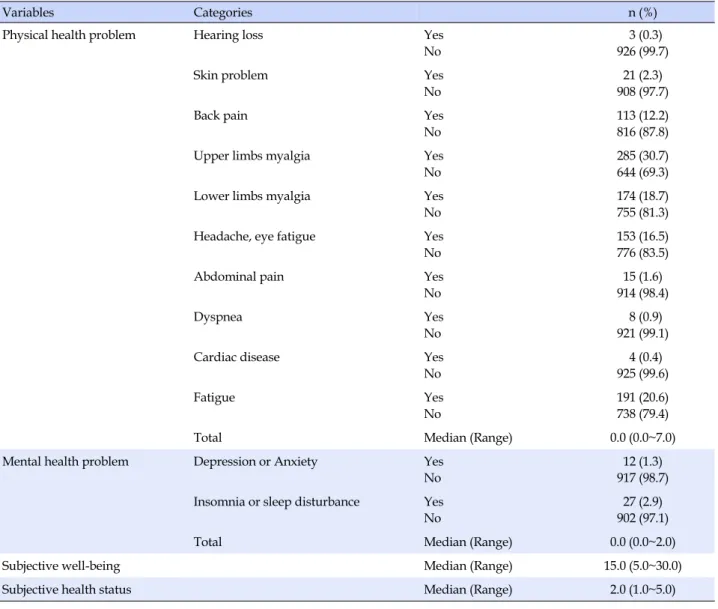Select the 'Dyspnea' category
This screenshot has height=609, width=718.
[x=218, y=317]
